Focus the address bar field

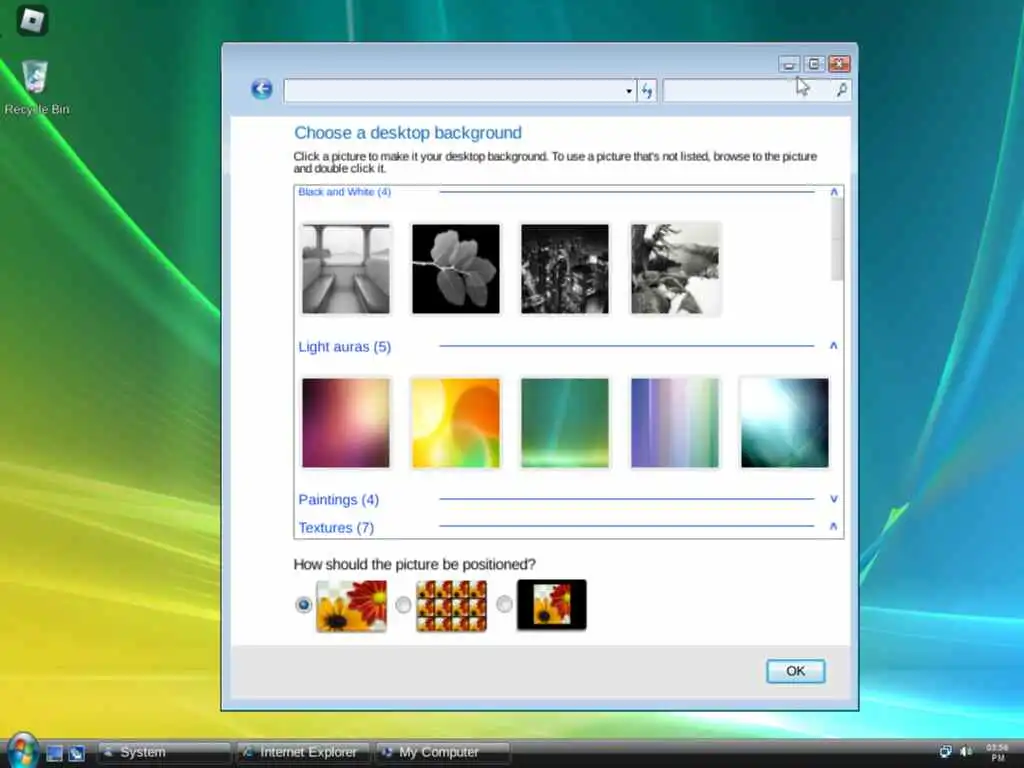pos(460,91)
